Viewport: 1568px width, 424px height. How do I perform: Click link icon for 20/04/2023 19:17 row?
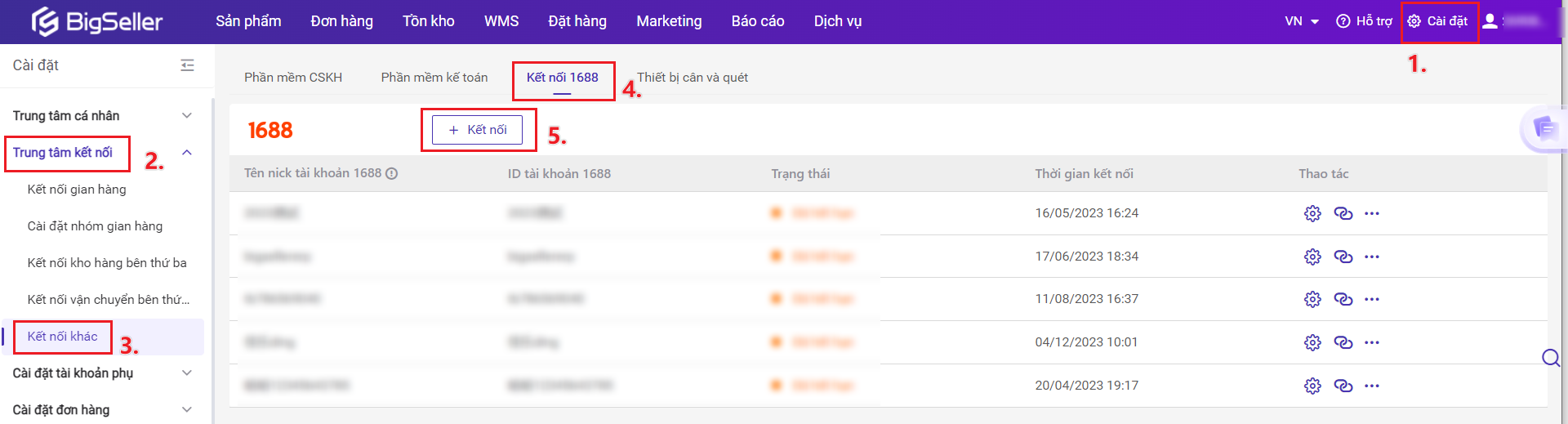pyautogui.click(x=1343, y=386)
